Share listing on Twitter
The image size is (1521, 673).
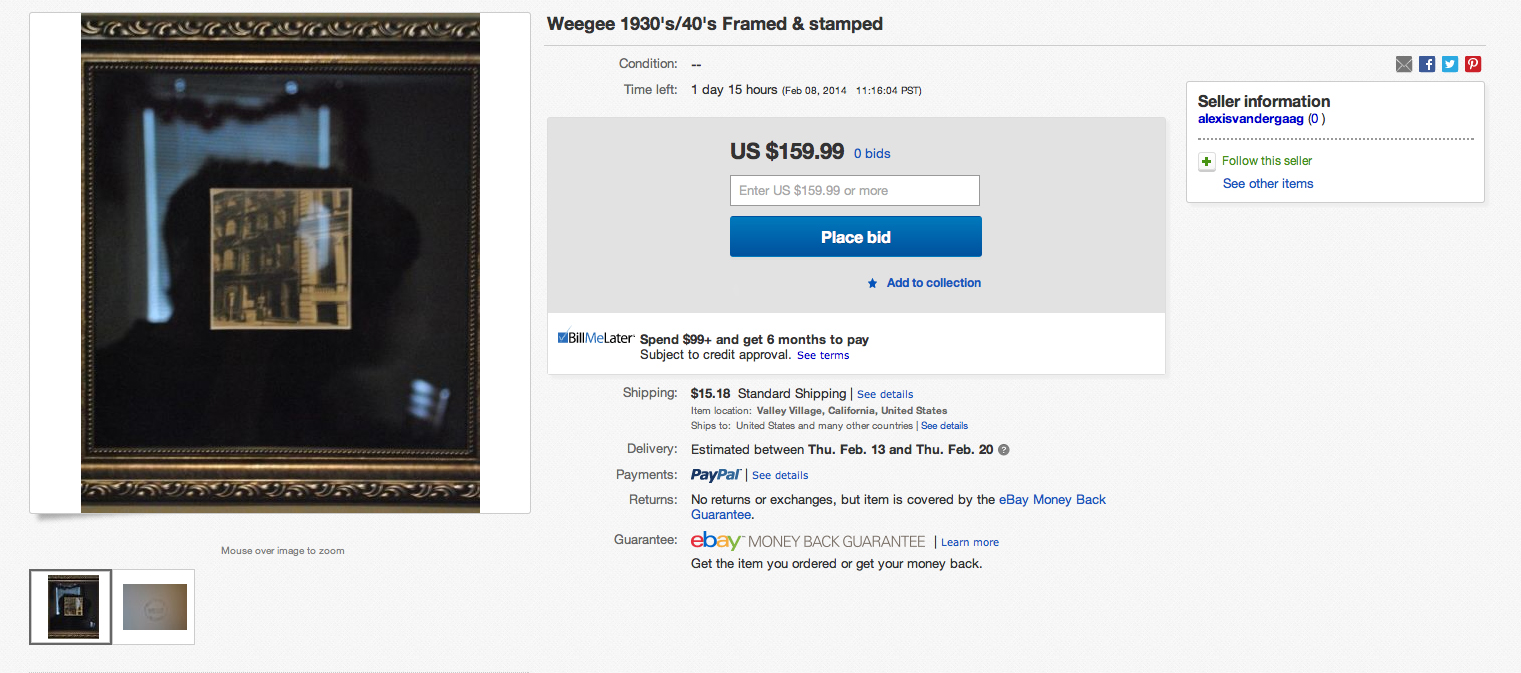1450,64
